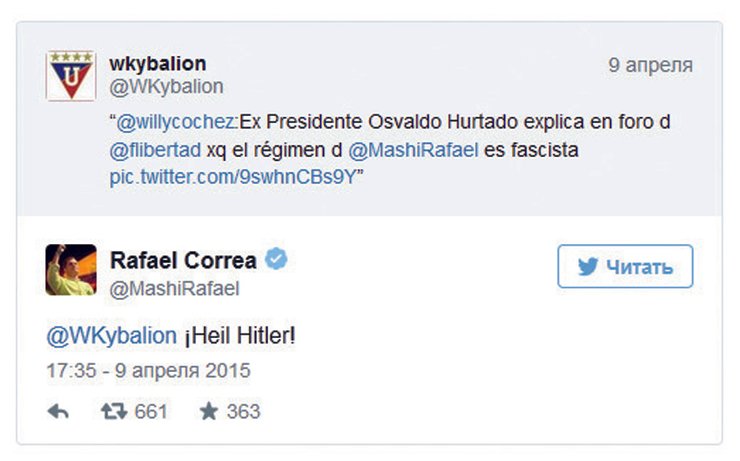This screenshot has height=461, width=740.
Task: Click the Rafael Correa display name
Action: [x=183, y=260]
